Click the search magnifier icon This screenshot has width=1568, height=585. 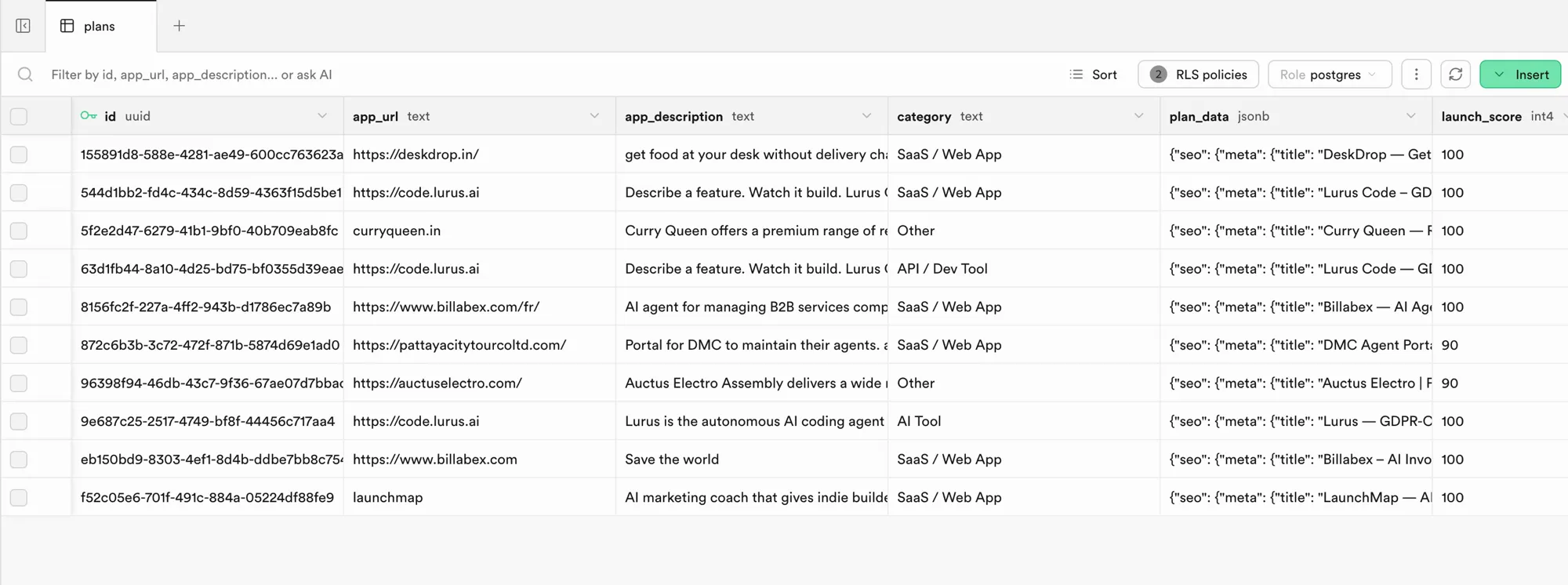tap(25, 74)
